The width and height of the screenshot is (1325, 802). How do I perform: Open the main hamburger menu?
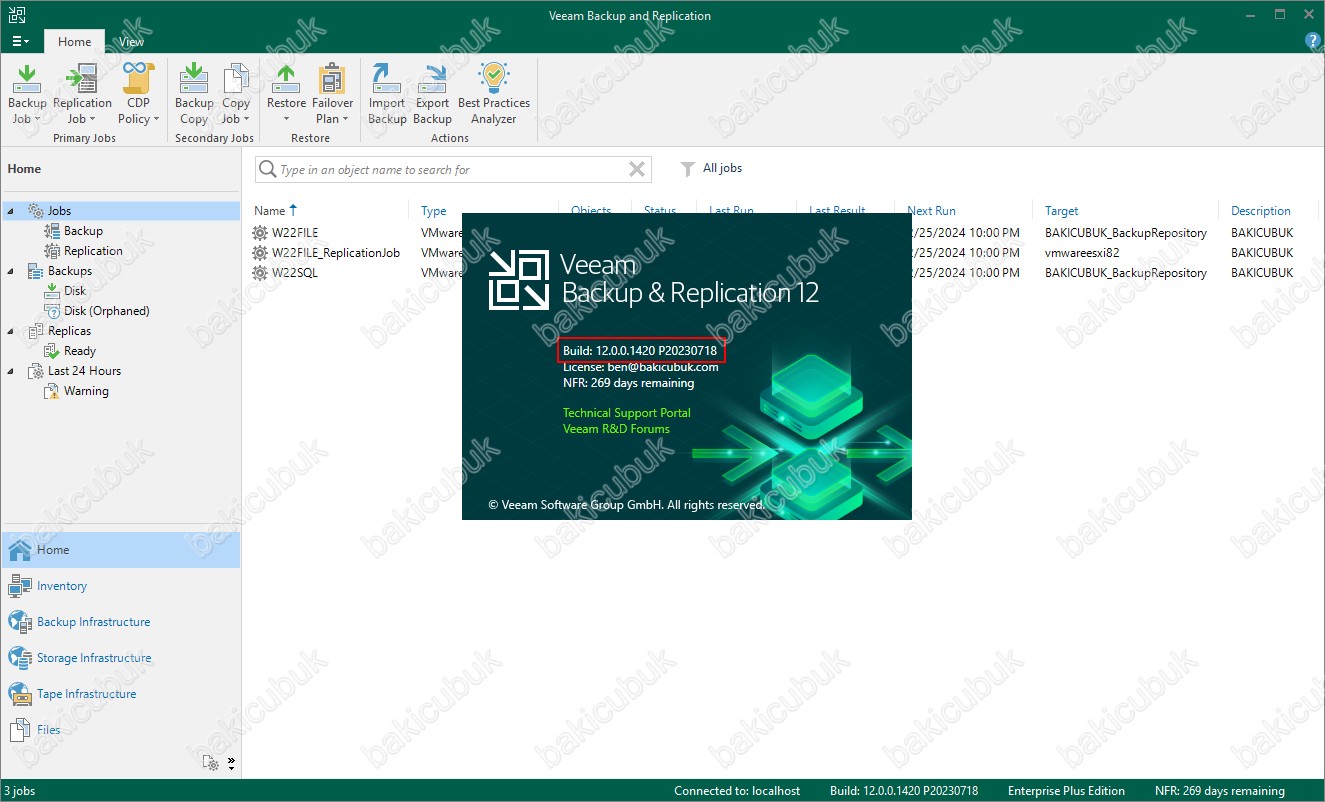click(x=20, y=42)
